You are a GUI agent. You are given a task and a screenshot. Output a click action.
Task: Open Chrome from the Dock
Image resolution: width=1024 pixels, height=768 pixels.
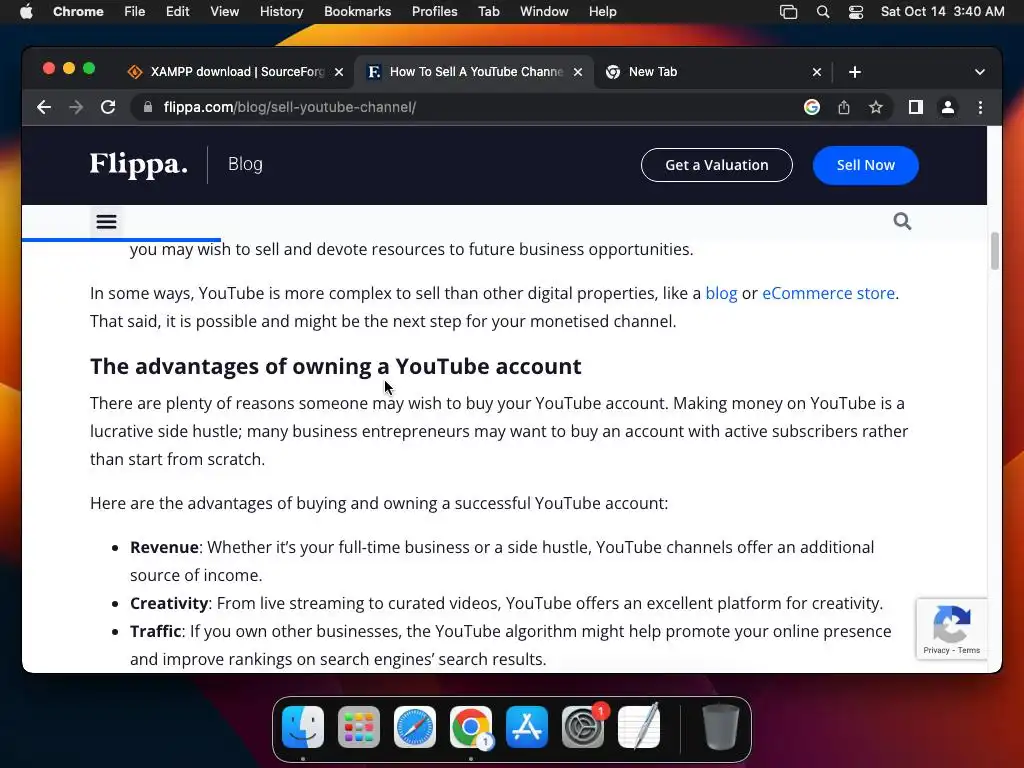pyautogui.click(x=471, y=727)
